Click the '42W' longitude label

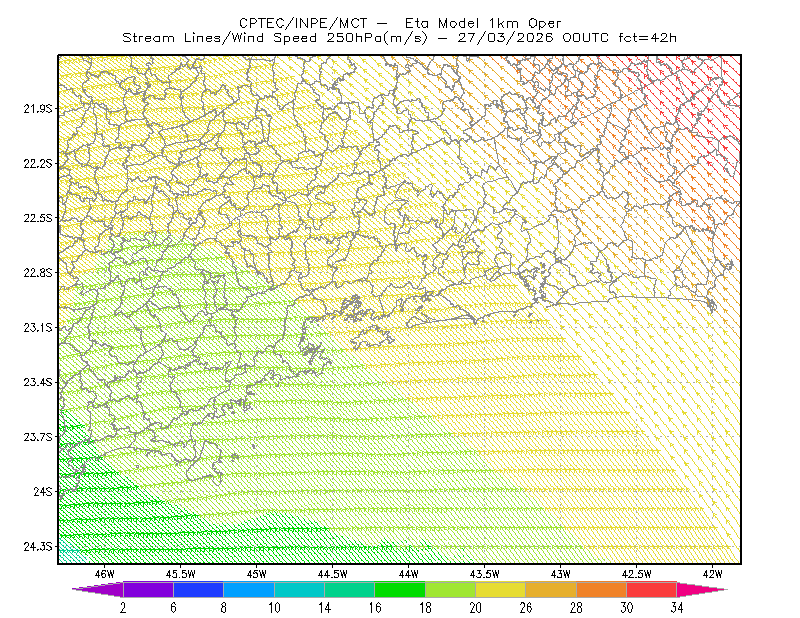(713, 574)
